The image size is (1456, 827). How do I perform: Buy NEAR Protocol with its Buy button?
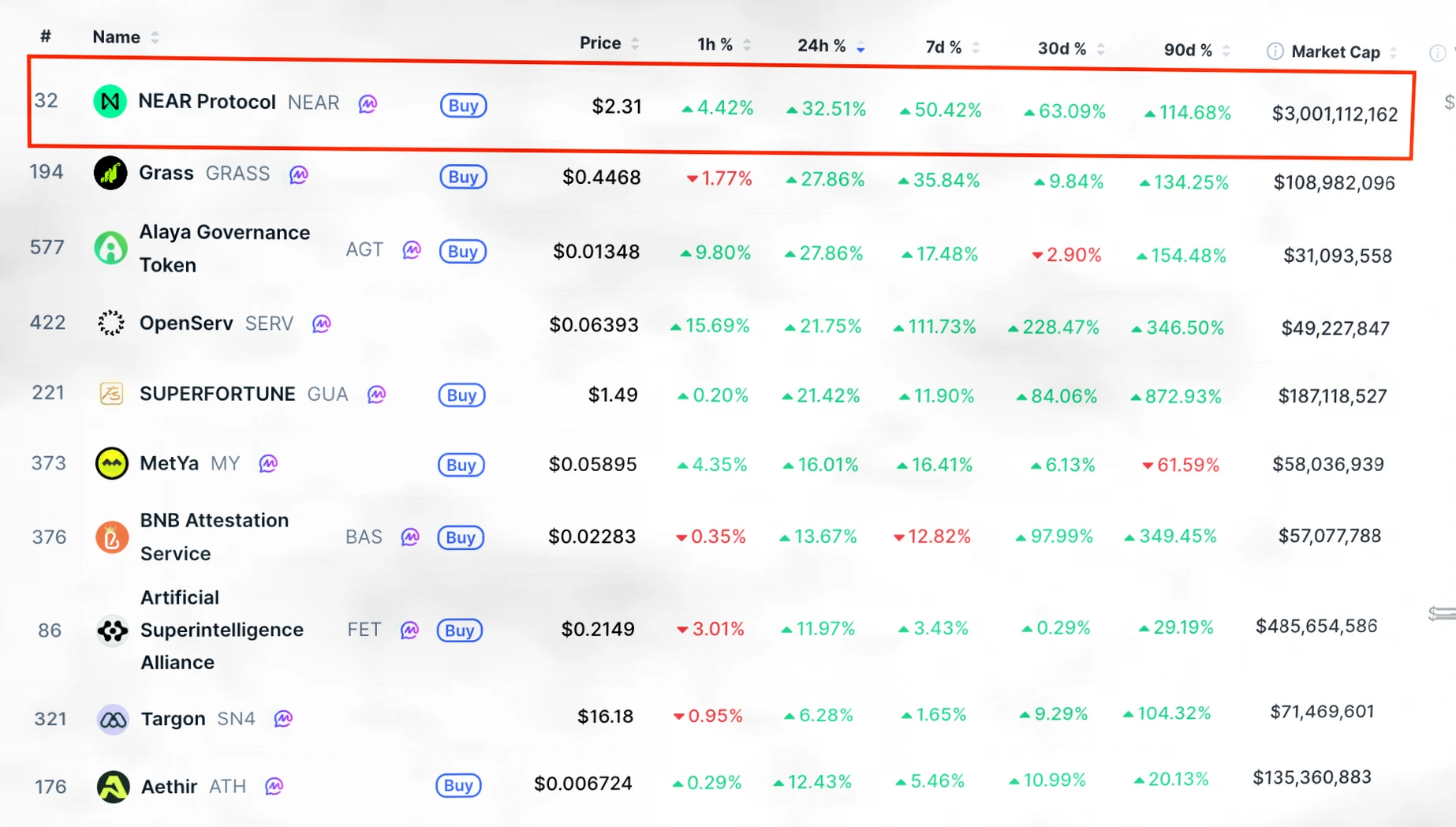[463, 105]
